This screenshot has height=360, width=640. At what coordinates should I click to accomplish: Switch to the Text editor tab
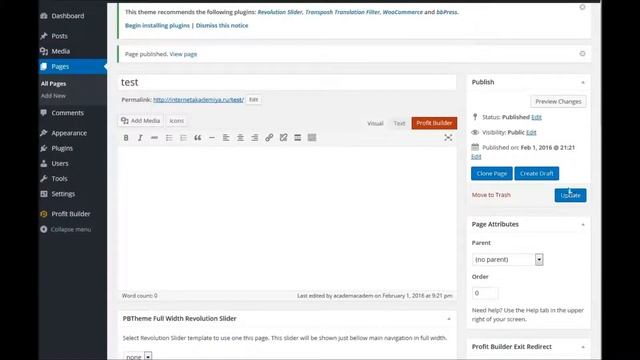(399, 123)
